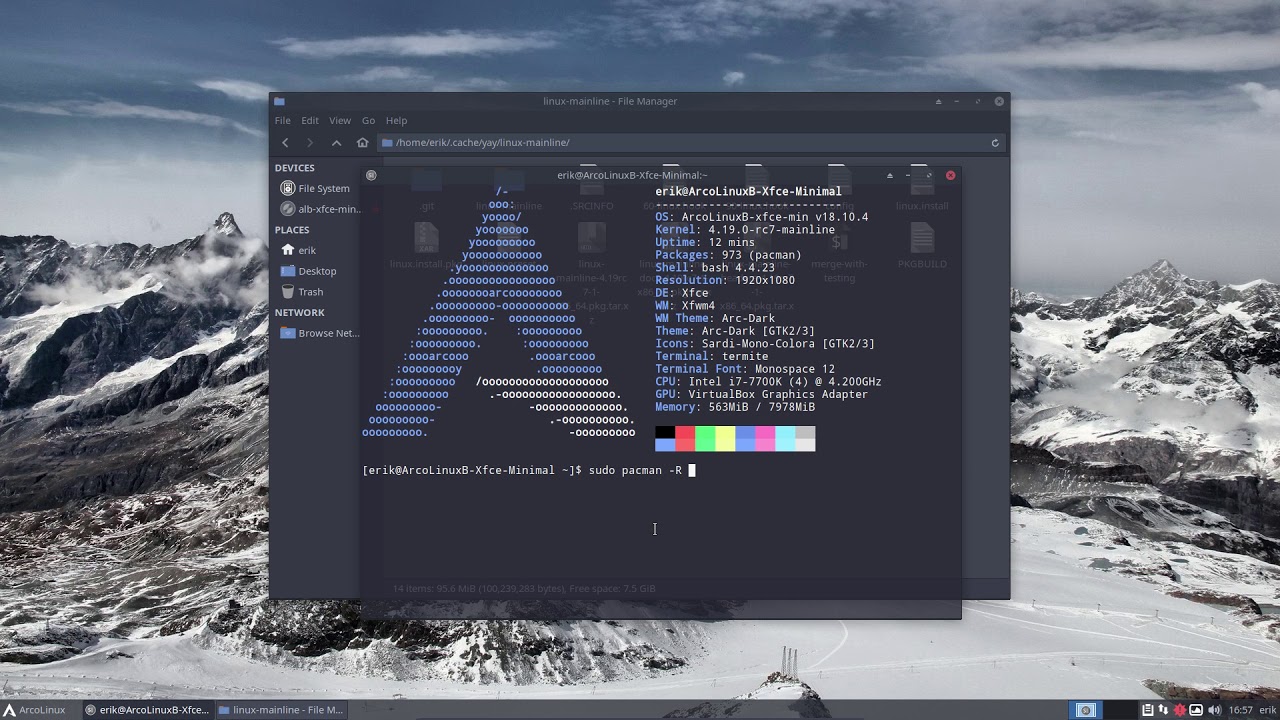This screenshot has width=1280, height=720.
Task: Click the PLACES heading in sidebar
Action: [292, 230]
